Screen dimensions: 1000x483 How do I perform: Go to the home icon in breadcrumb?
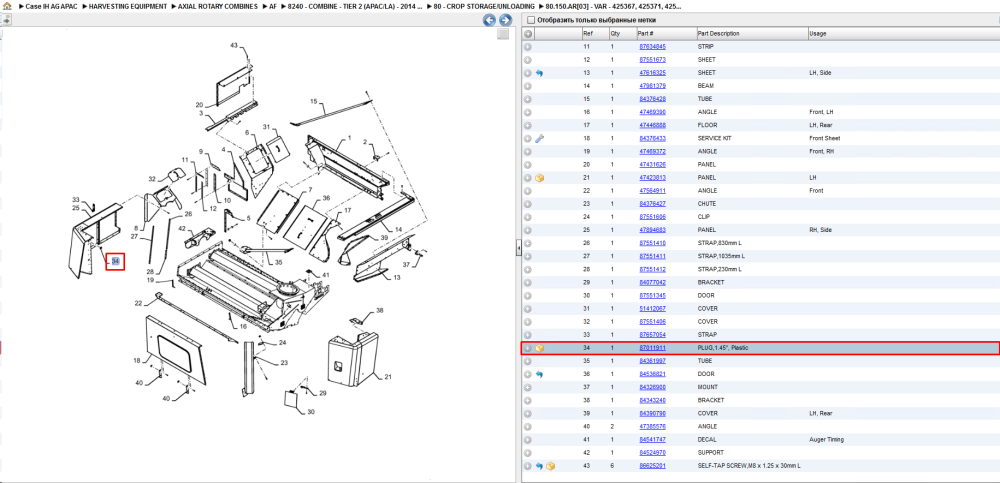click(7, 6)
